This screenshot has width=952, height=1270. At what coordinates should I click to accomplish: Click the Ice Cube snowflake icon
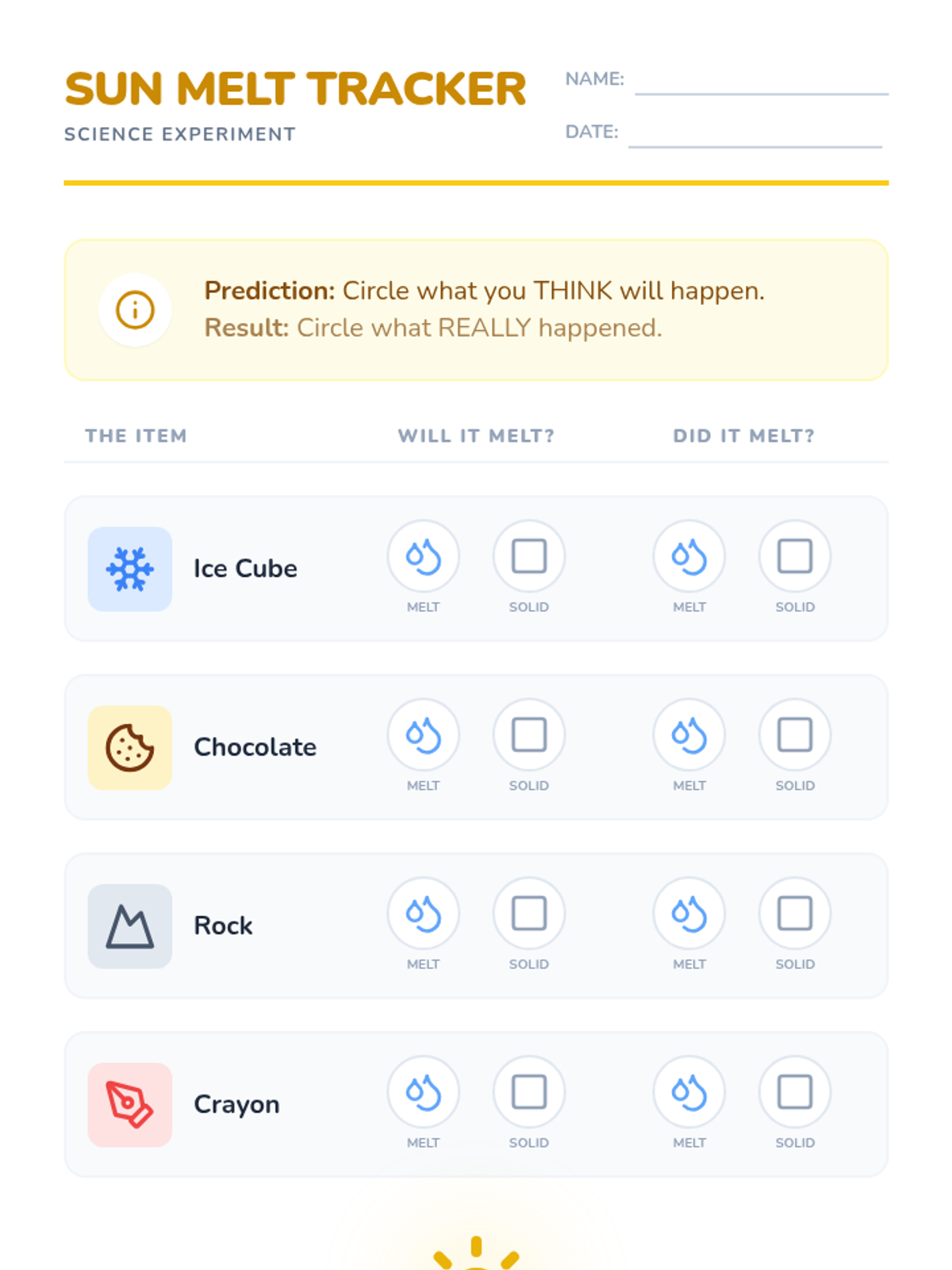130,569
